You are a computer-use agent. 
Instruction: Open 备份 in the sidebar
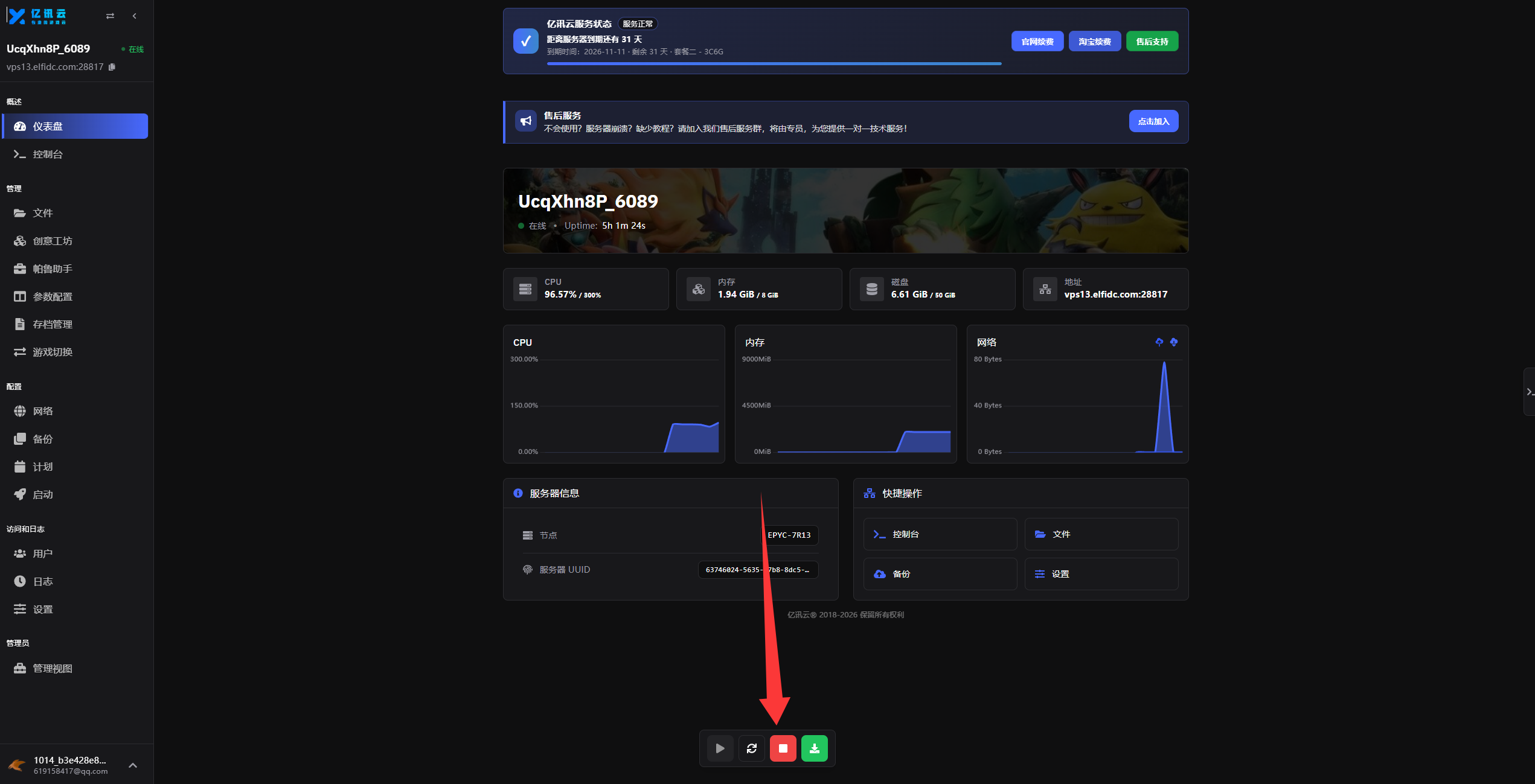75,439
